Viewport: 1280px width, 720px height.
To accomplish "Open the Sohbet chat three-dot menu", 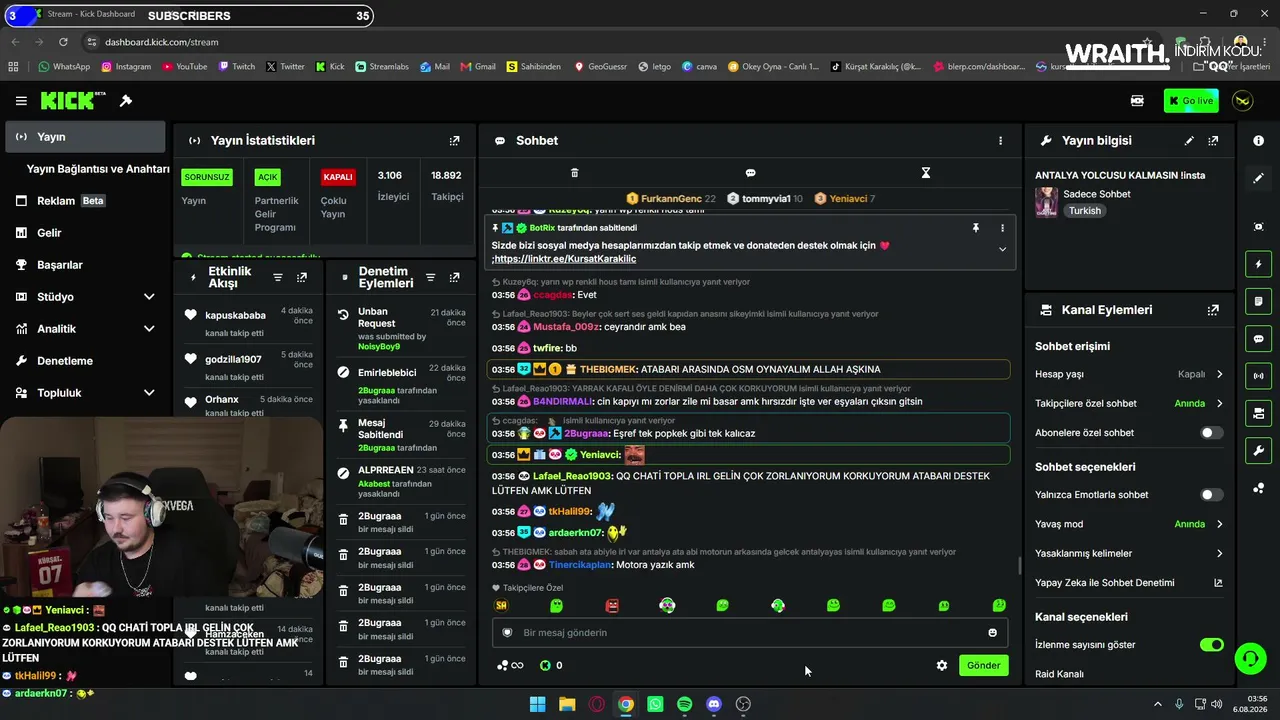I will click(x=1000, y=141).
